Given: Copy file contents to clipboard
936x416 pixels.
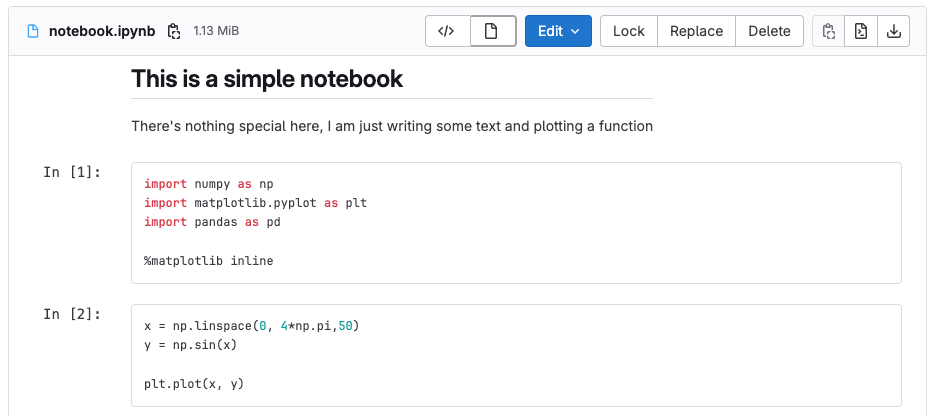Looking at the screenshot, I should click(x=828, y=31).
